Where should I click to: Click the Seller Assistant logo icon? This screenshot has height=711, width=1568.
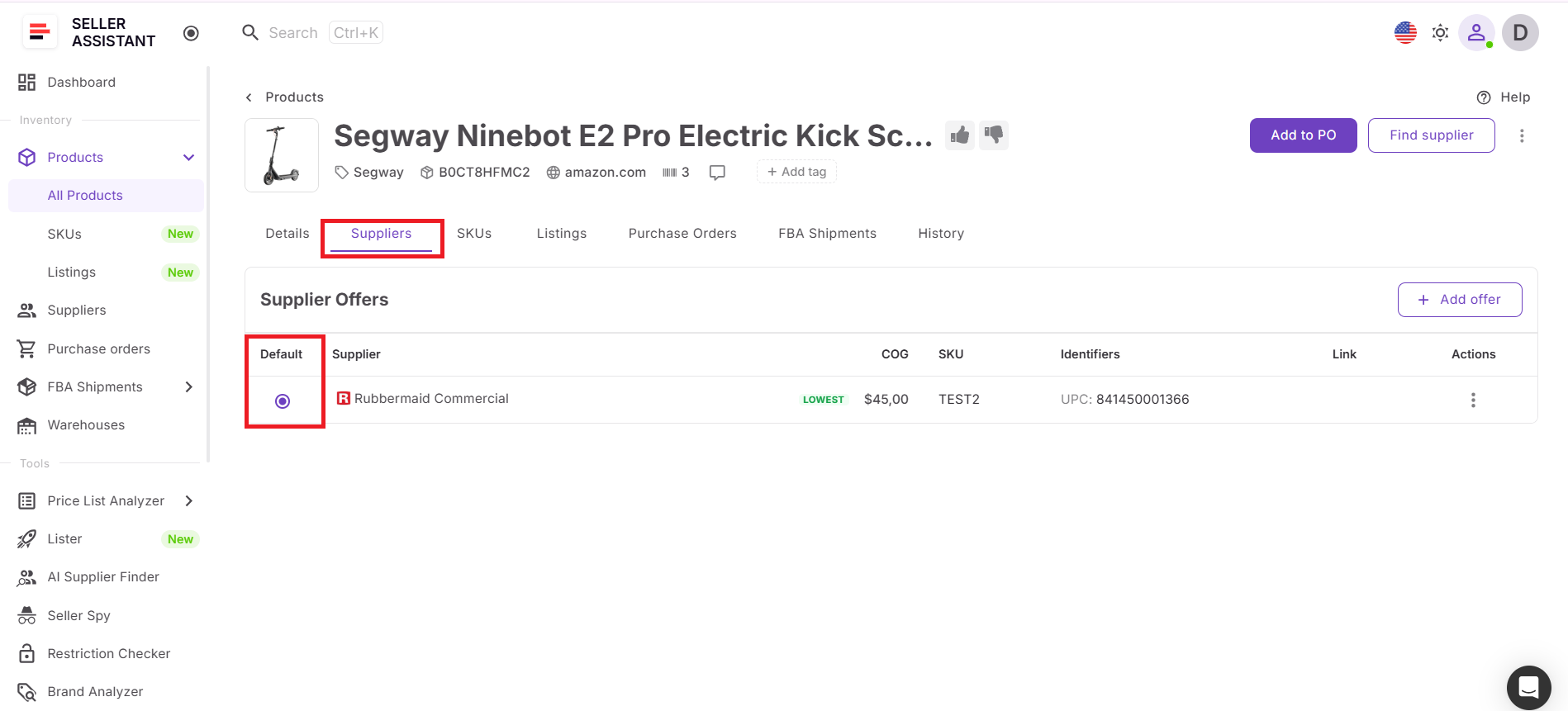tap(39, 32)
